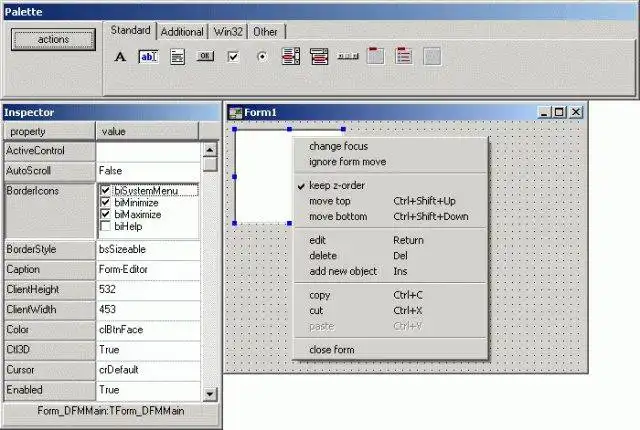Select the Memo component icon
Image resolution: width=640 pixels, height=430 pixels.
pyautogui.click(x=177, y=57)
